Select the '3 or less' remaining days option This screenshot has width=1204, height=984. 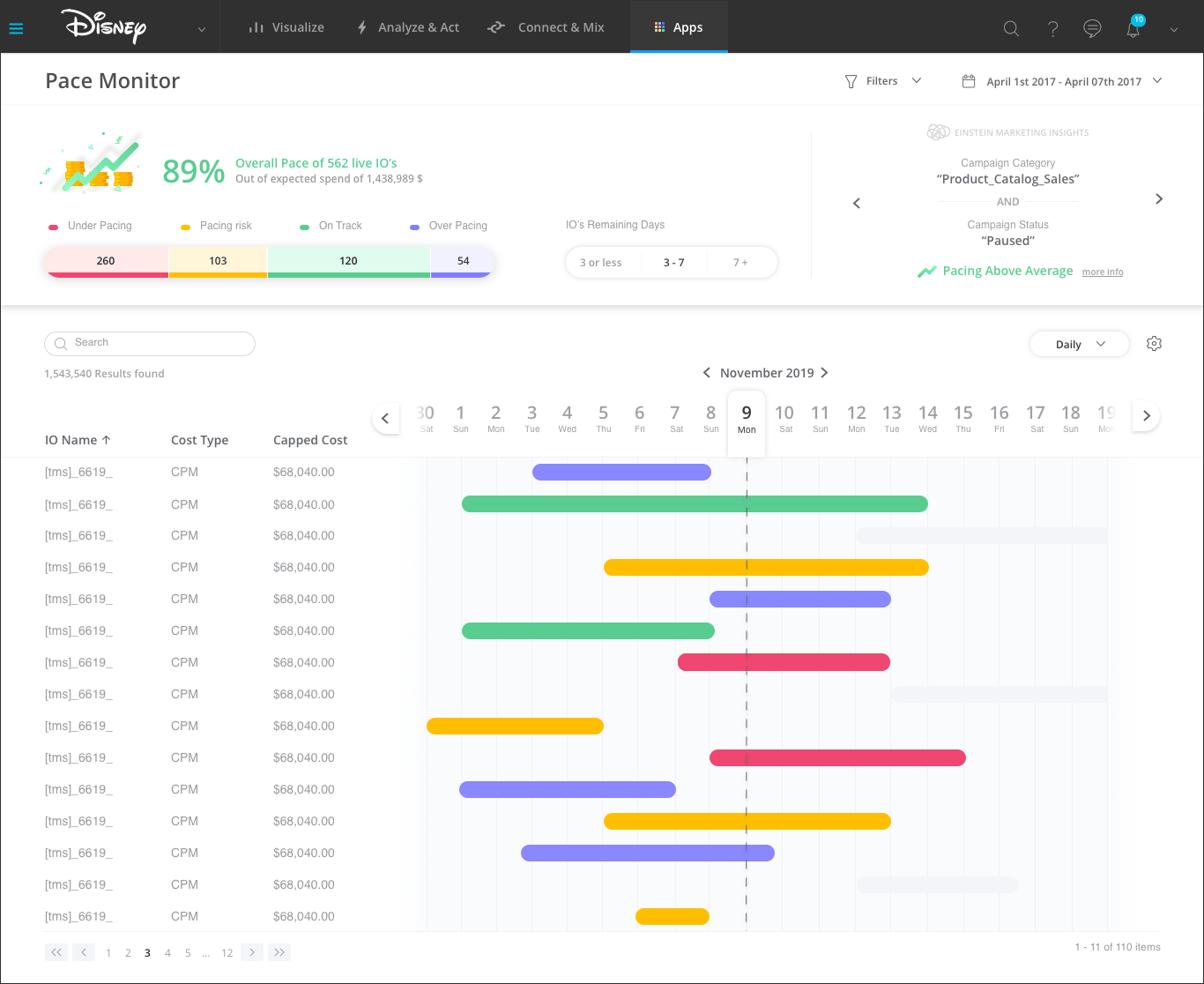(600, 263)
